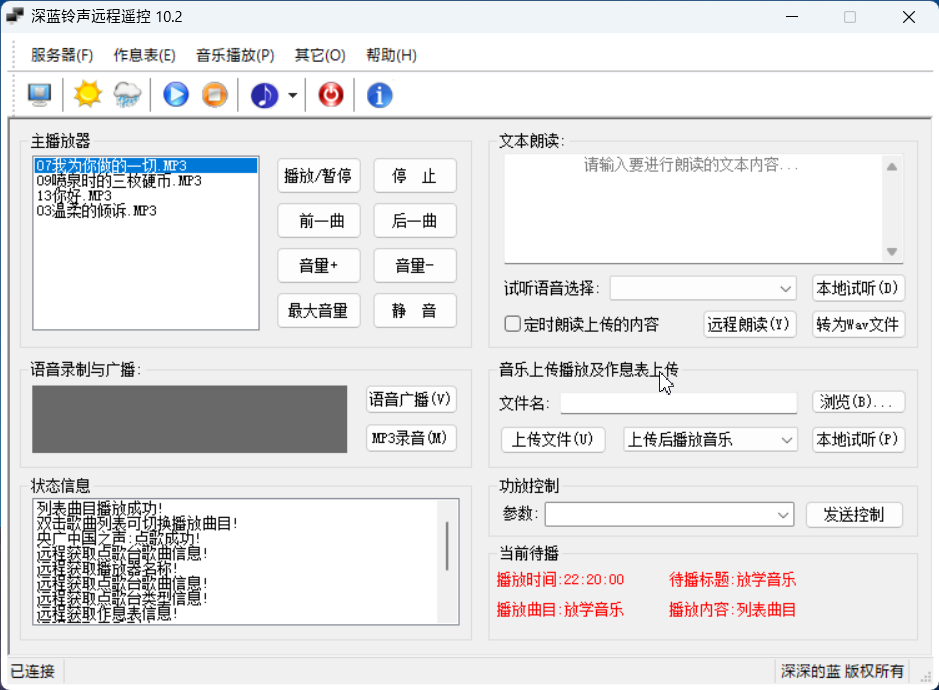This screenshot has width=939, height=690.
Task: Click the 浏览(B) browse button
Action: (x=858, y=401)
